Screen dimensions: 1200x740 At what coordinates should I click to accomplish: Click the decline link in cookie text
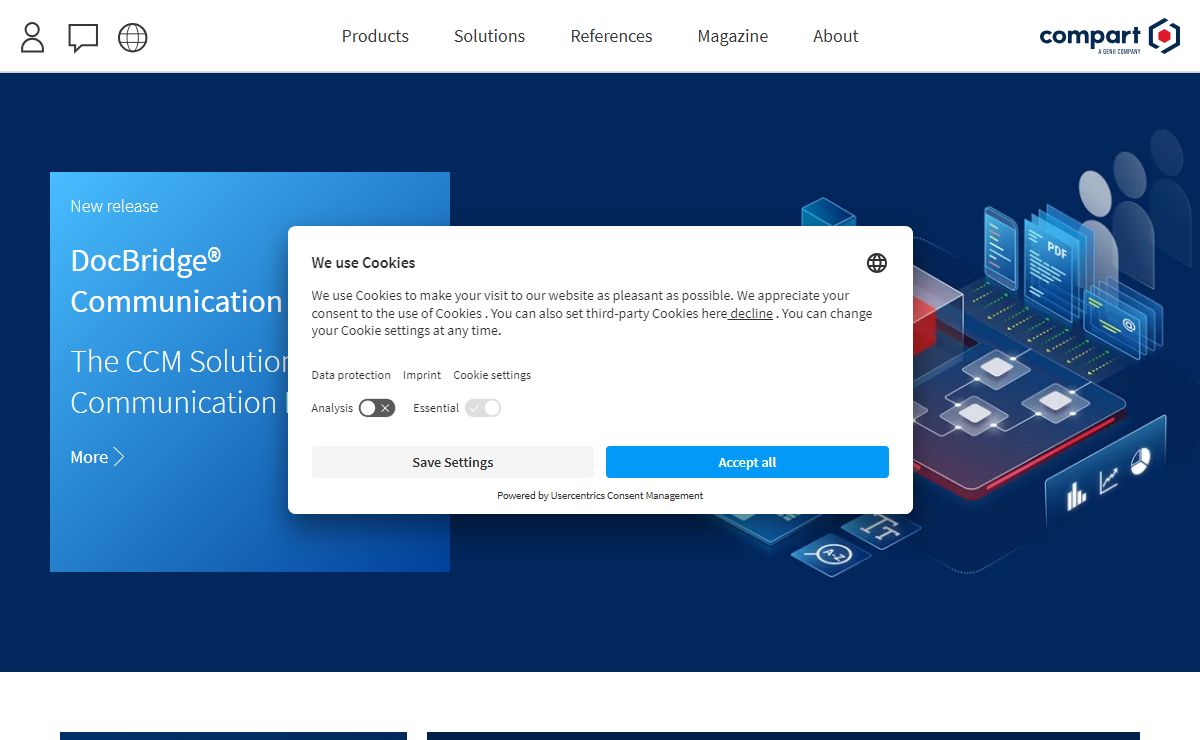(751, 313)
